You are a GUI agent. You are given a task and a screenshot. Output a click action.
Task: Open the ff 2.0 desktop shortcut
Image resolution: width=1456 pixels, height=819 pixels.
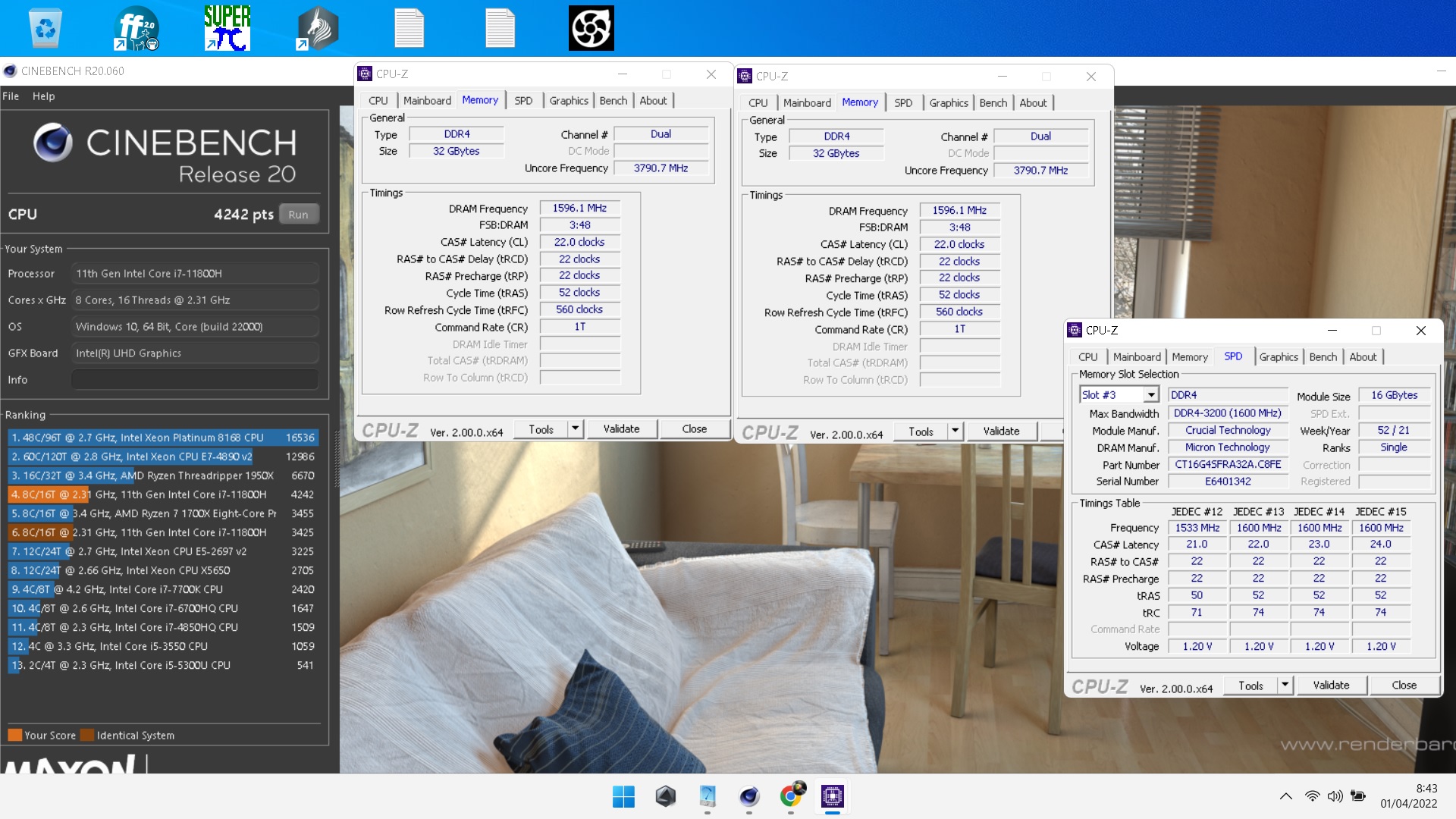(x=136, y=28)
